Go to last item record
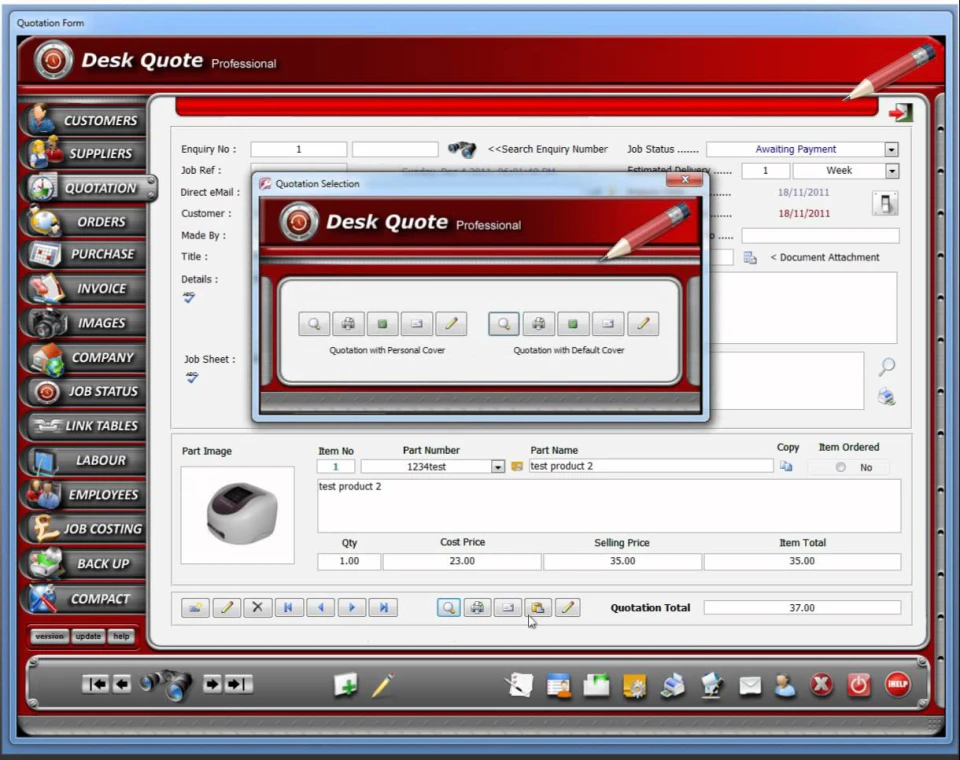Image resolution: width=960 pixels, height=760 pixels. [384, 608]
